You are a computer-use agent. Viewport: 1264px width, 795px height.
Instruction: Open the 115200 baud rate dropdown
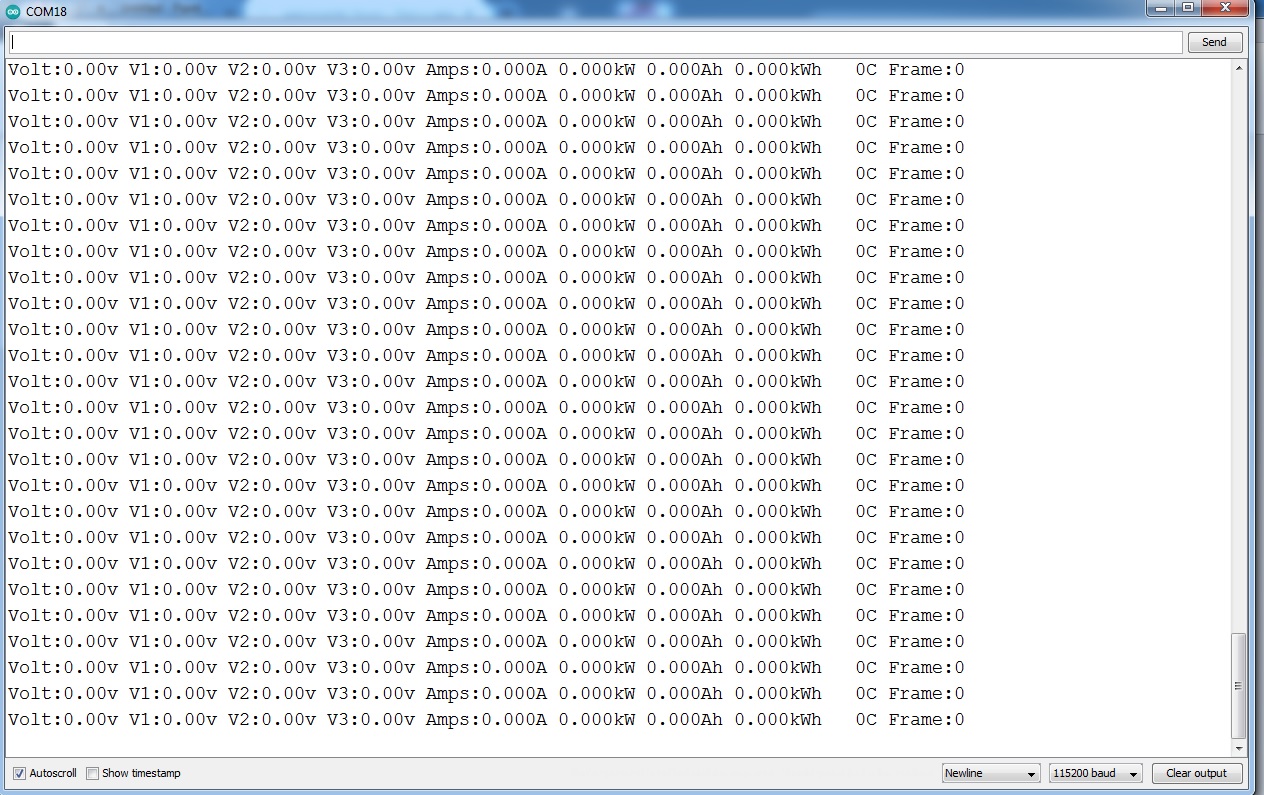[1095, 773]
